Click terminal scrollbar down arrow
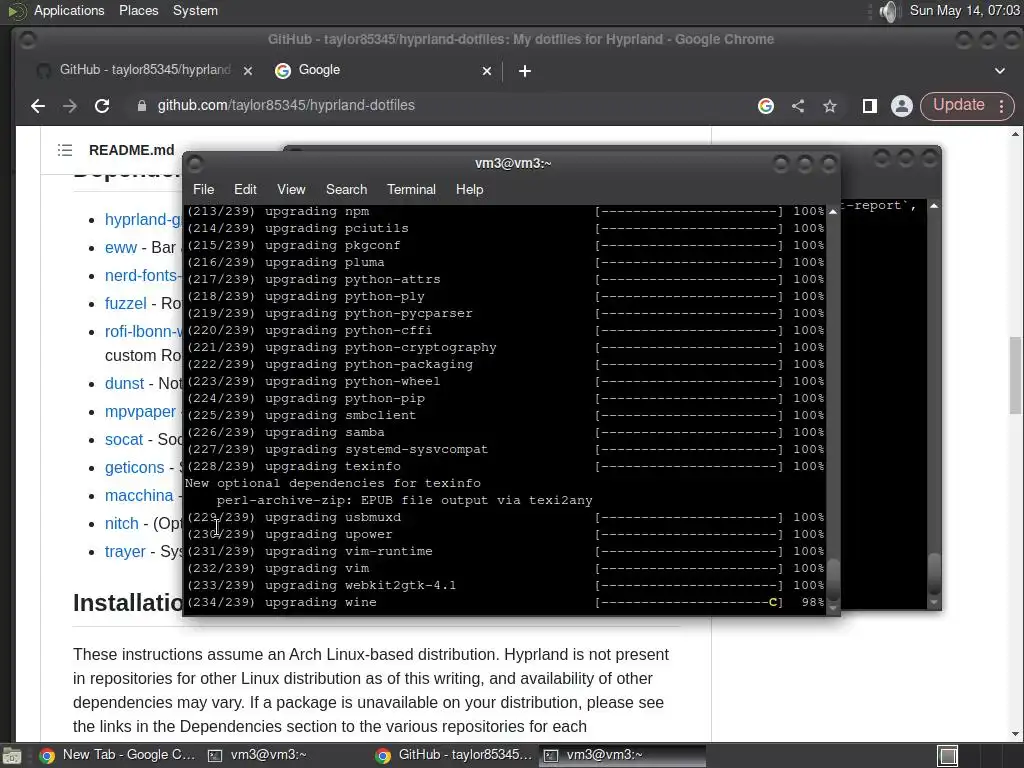1024x768 pixels. (x=833, y=608)
